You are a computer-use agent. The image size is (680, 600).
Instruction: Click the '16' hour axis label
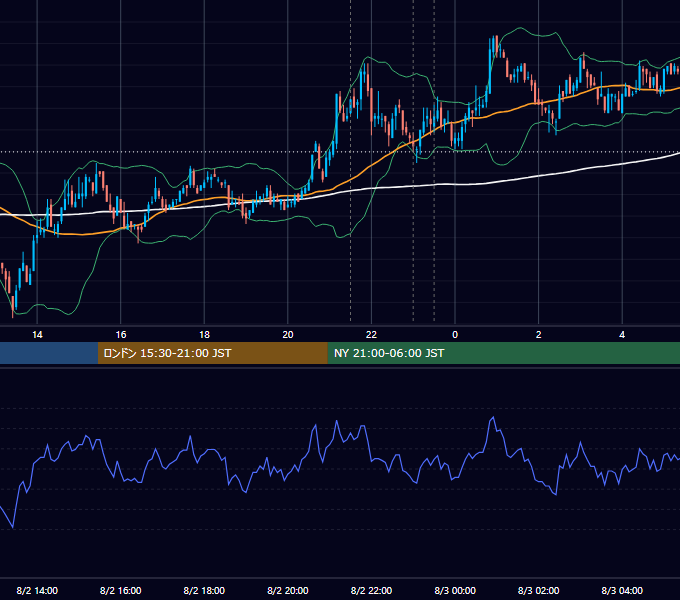click(121, 335)
